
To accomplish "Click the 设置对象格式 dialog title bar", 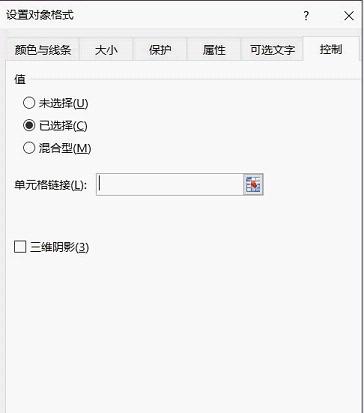I will [x=150, y=16].
